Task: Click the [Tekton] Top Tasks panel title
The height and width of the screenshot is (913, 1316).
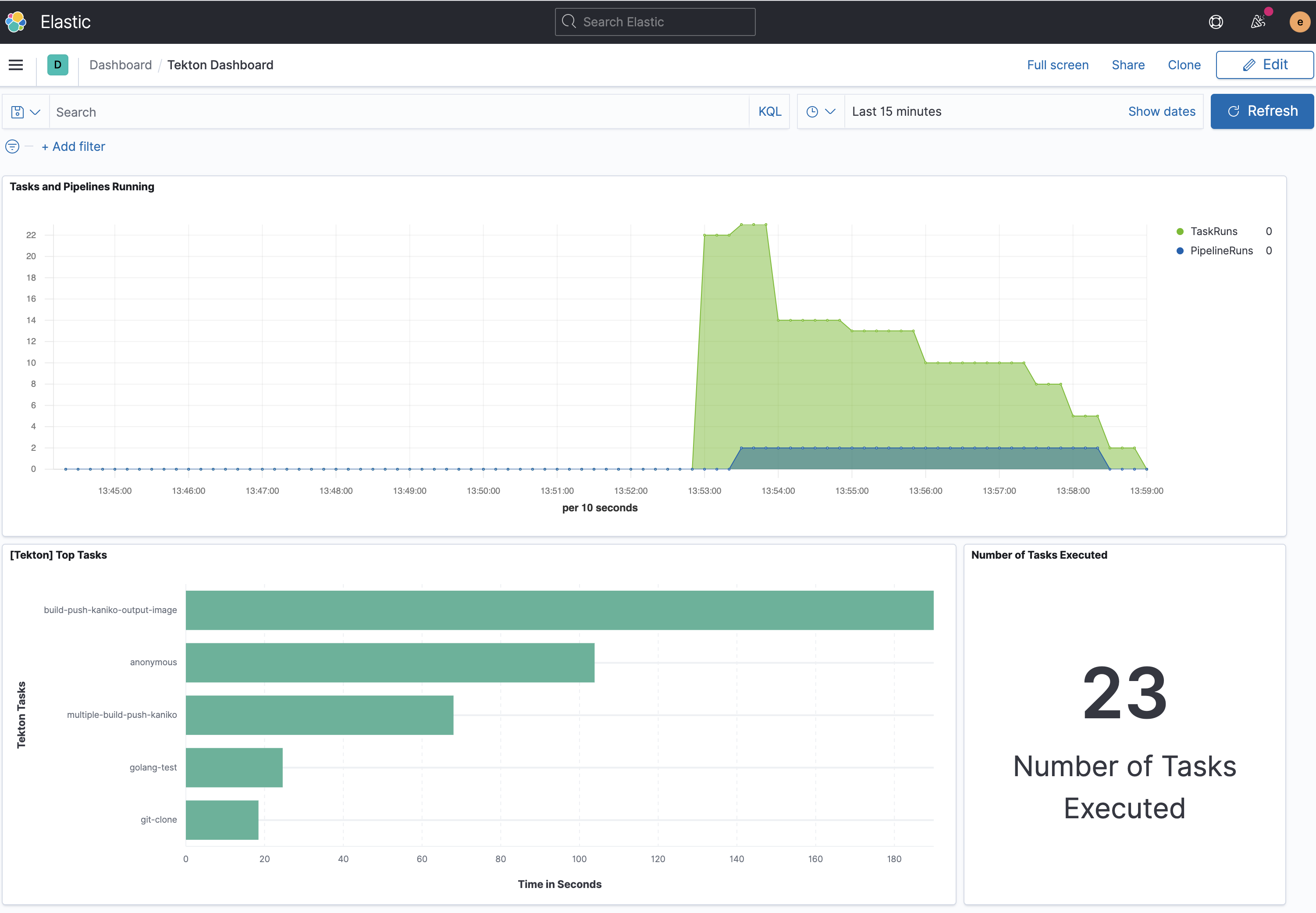Action: 58,555
